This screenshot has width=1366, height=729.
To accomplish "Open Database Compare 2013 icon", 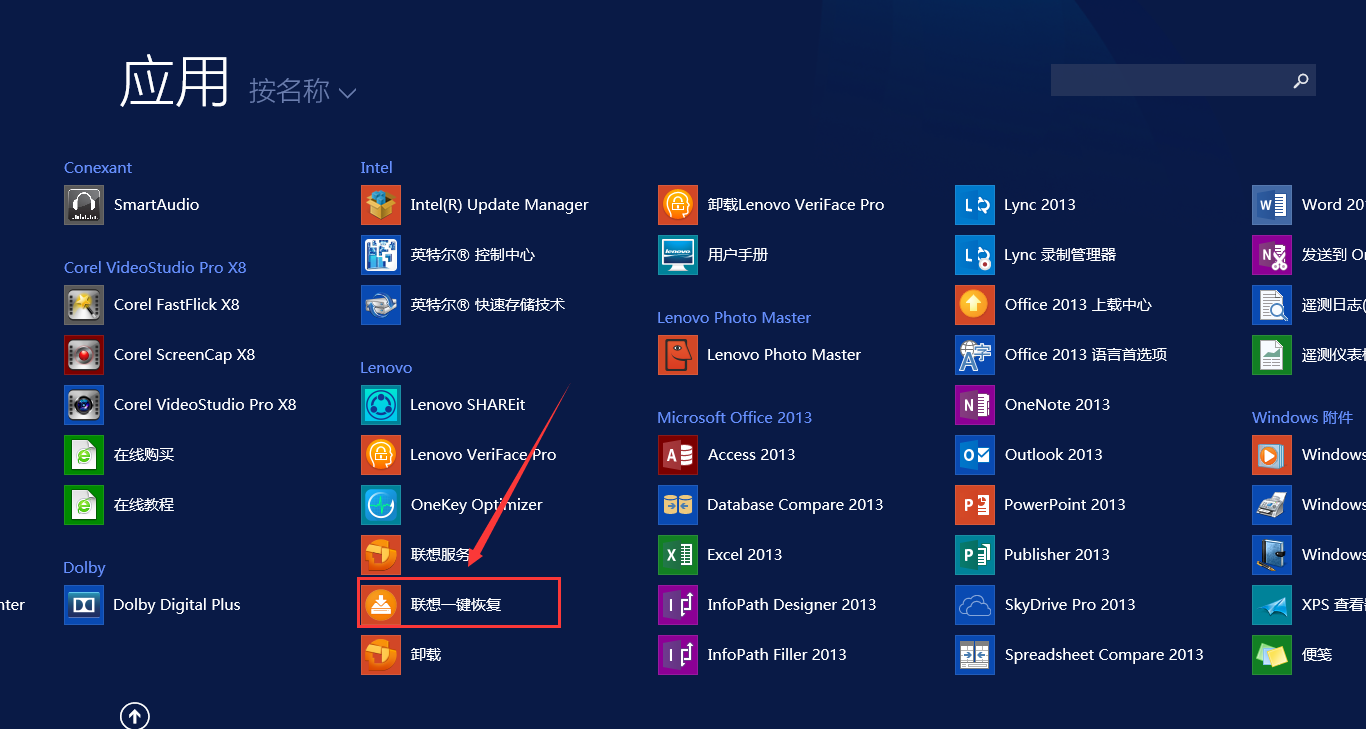I will [x=678, y=505].
